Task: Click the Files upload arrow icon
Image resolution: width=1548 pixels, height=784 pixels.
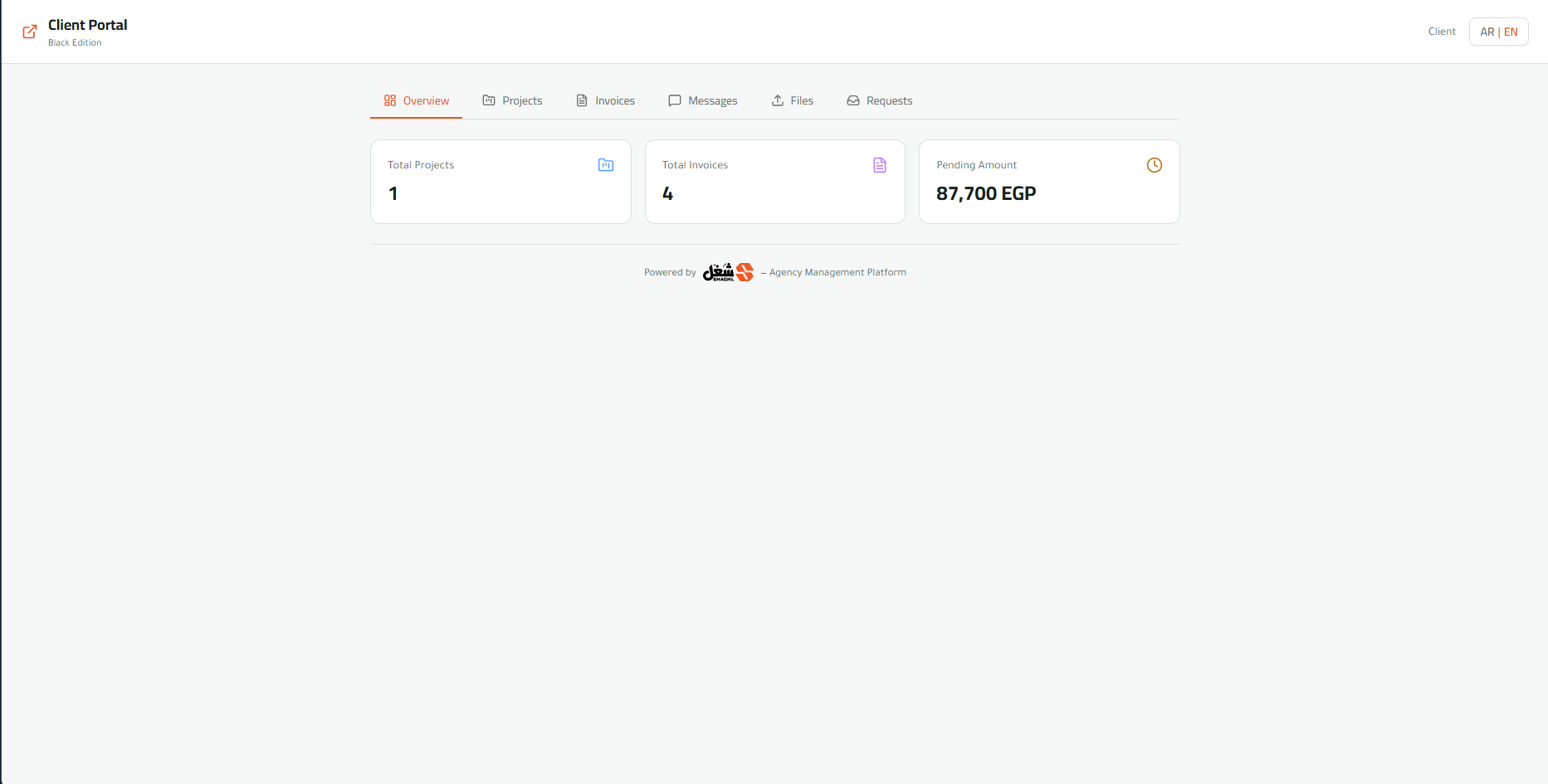Action: point(778,100)
